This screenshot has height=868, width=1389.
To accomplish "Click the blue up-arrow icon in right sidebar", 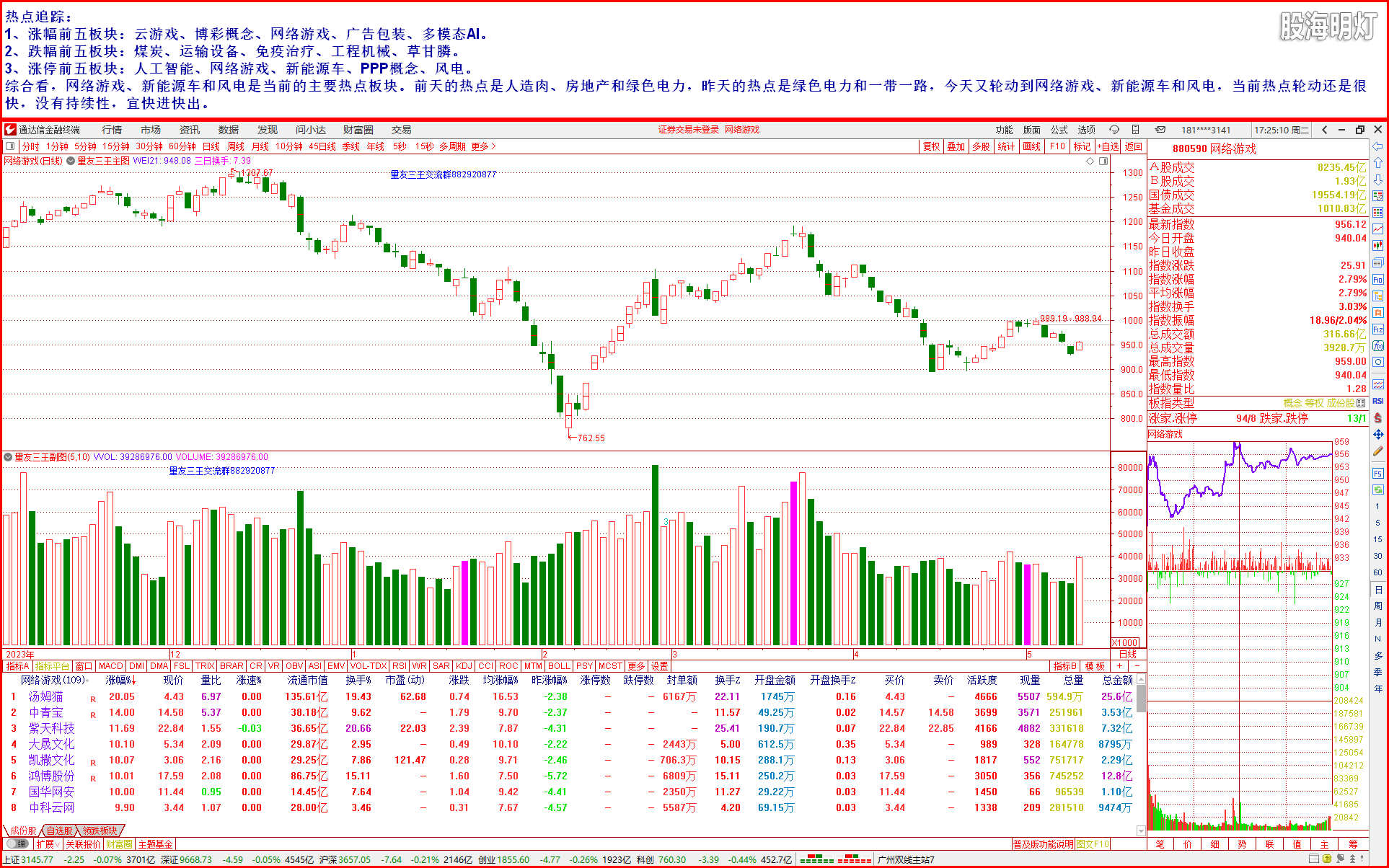I will tap(1377, 163).
